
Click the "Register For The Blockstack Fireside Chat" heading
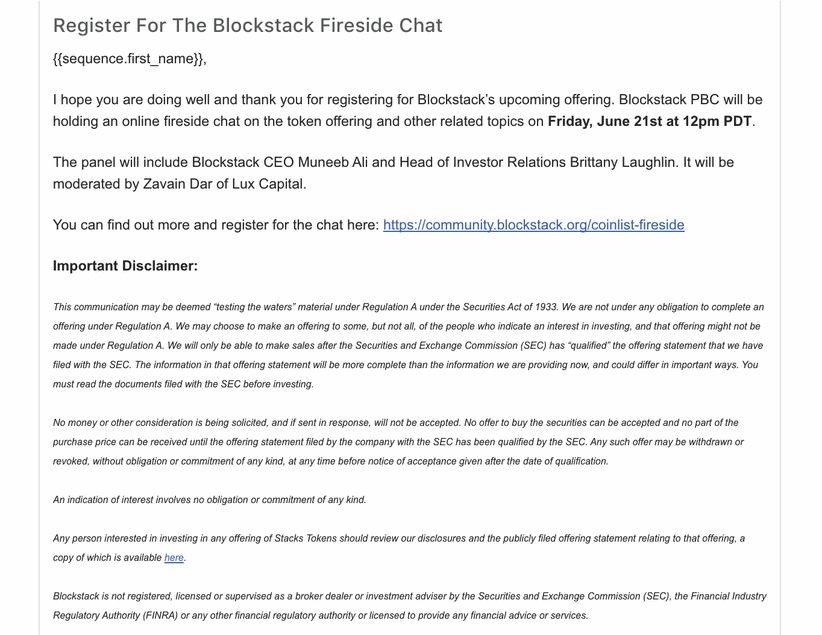point(247,25)
